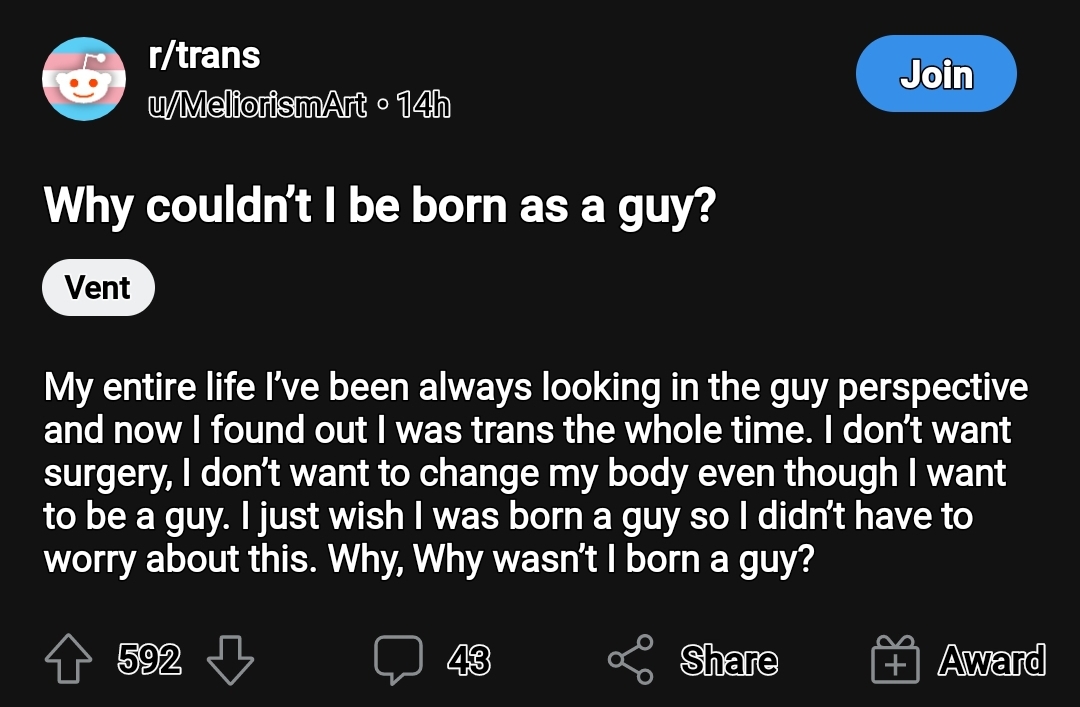This screenshot has width=1080, height=707.
Task: Click the dot separator before 14h
Action: coord(382,105)
